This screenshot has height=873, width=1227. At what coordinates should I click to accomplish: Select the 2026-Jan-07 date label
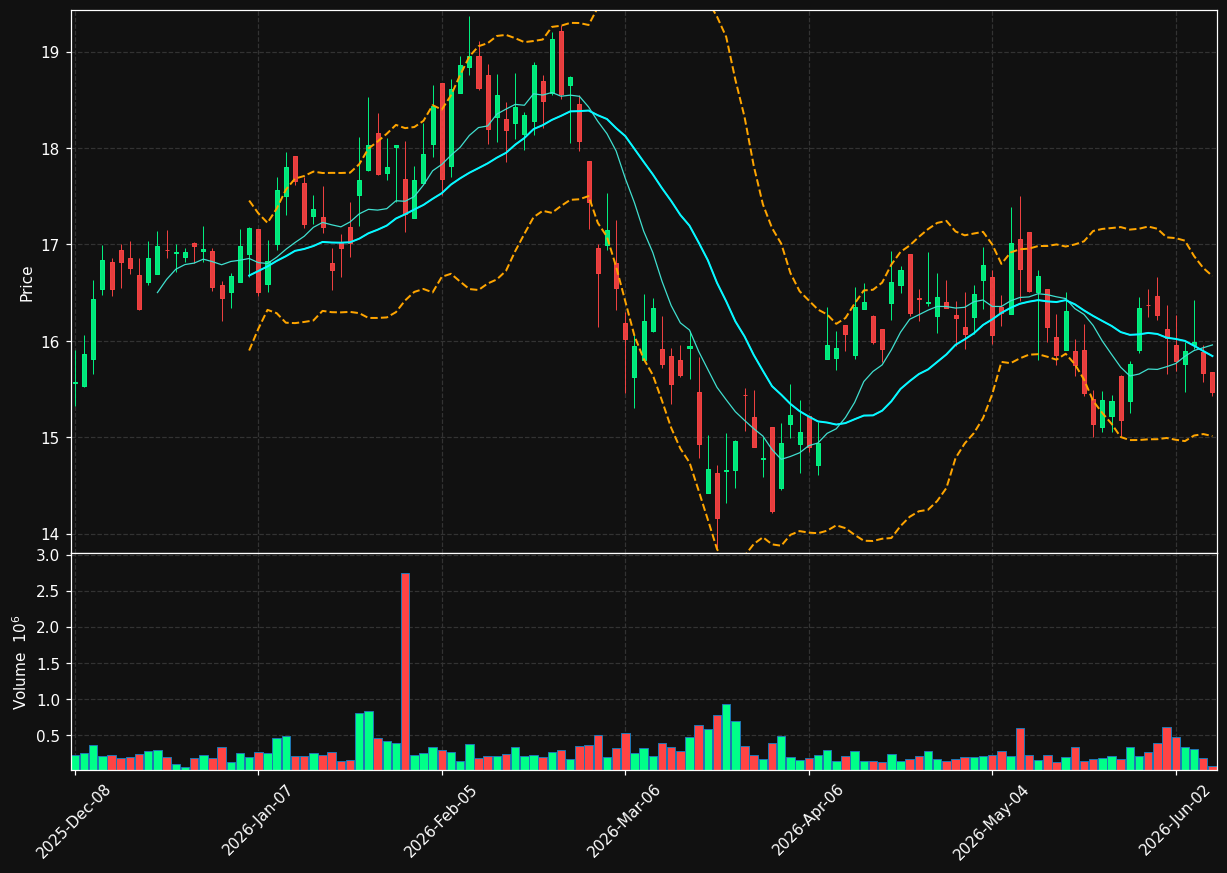tap(257, 820)
